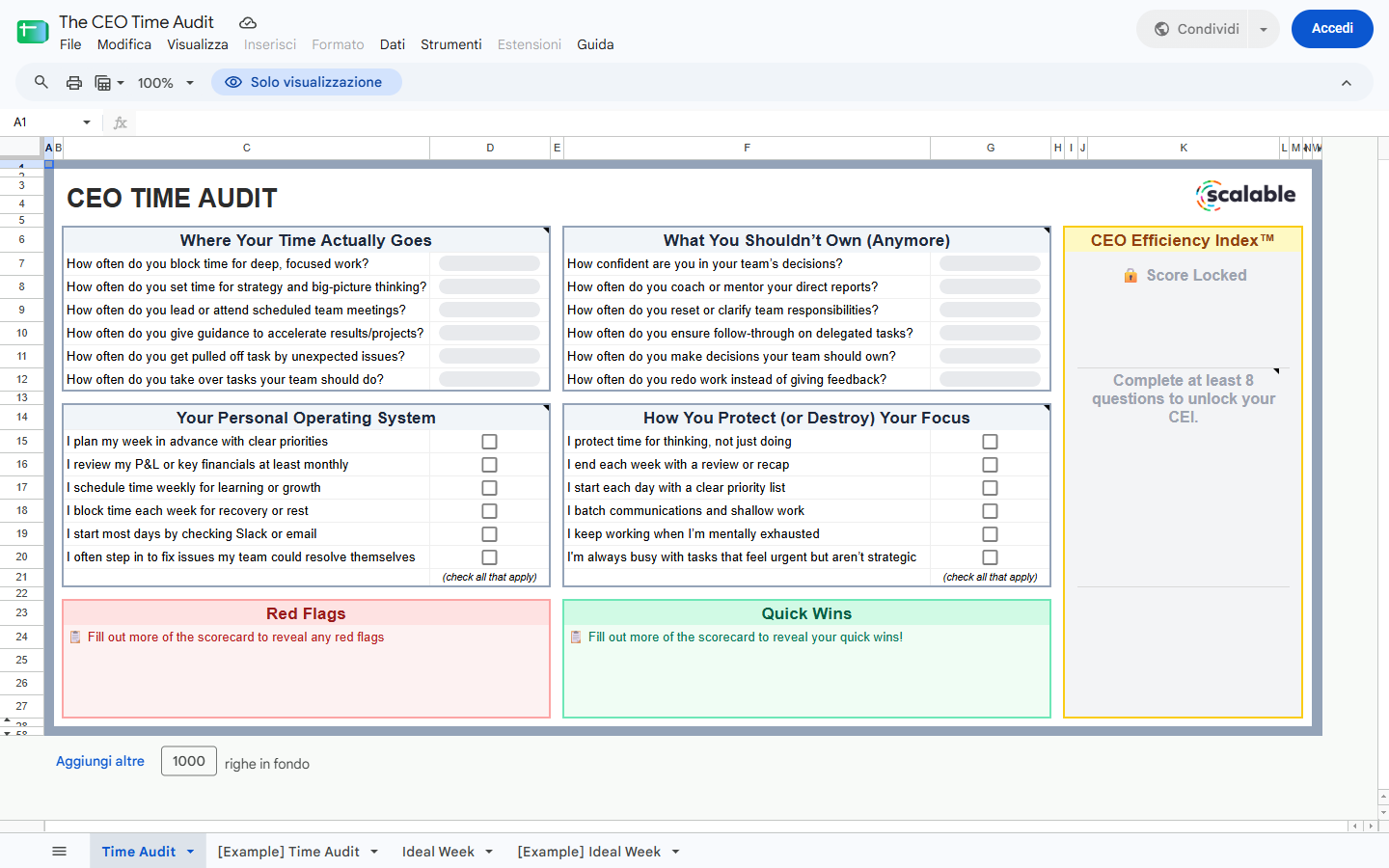Viewport: 1389px width, 868px height.
Task: Click the fx formula icon
Action: coord(121,122)
